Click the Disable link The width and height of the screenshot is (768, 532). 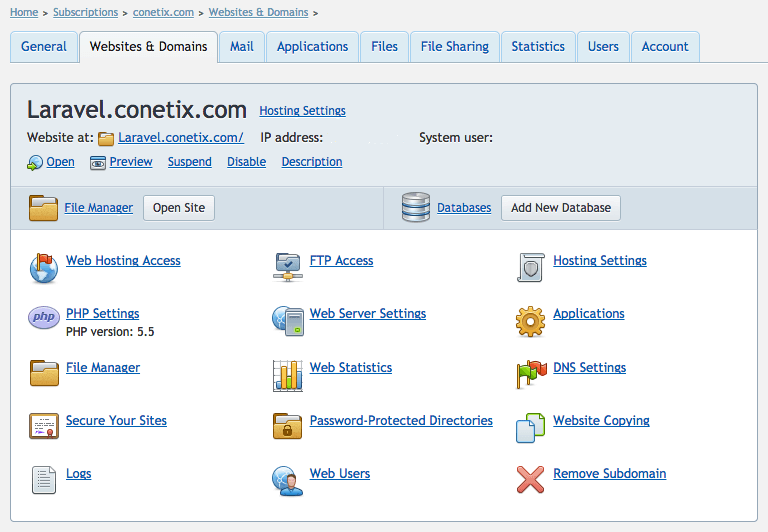coord(247,162)
